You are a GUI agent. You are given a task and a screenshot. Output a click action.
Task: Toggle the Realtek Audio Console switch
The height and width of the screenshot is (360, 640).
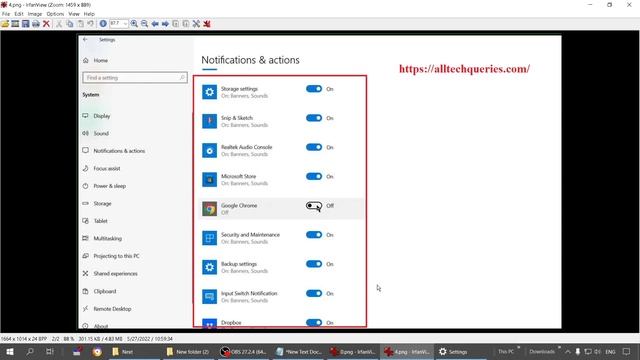pos(314,147)
